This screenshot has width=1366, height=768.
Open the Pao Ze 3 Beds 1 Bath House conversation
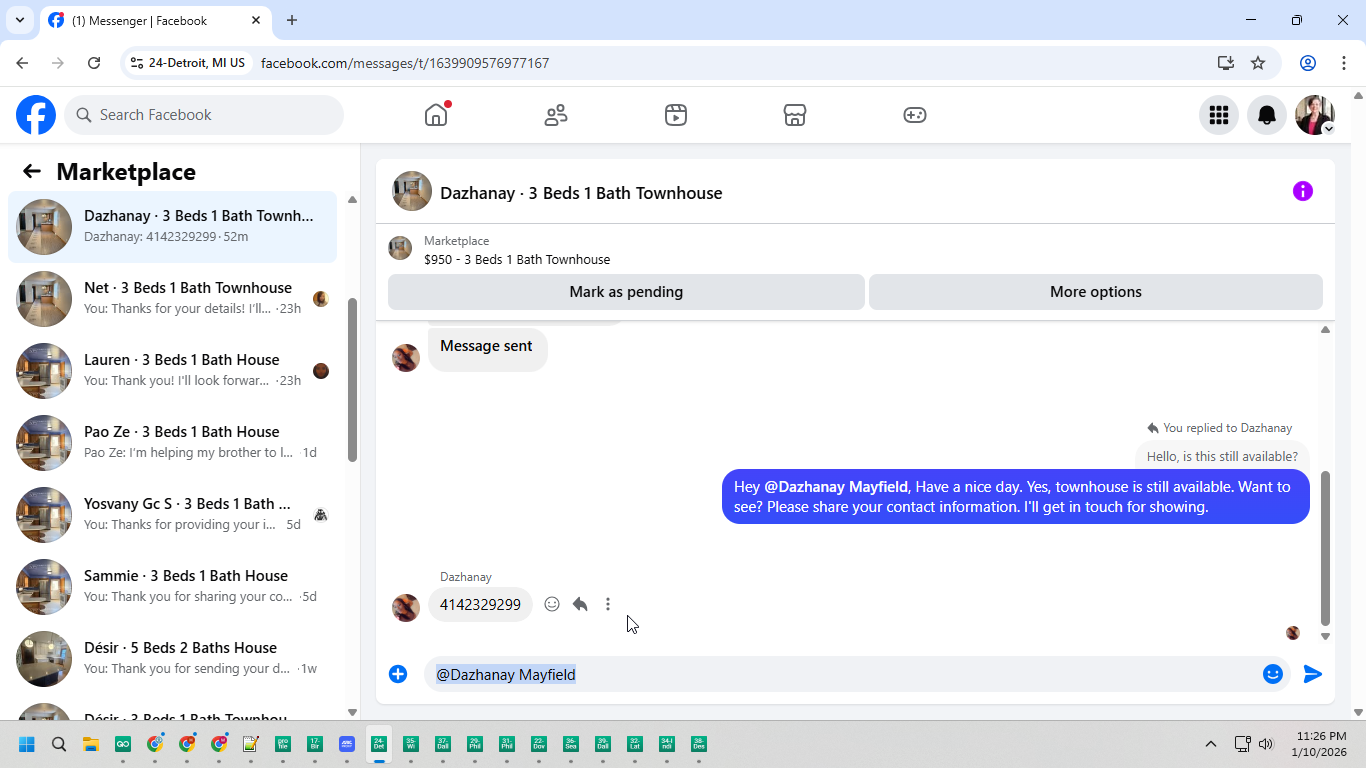[x=172, y=443]
